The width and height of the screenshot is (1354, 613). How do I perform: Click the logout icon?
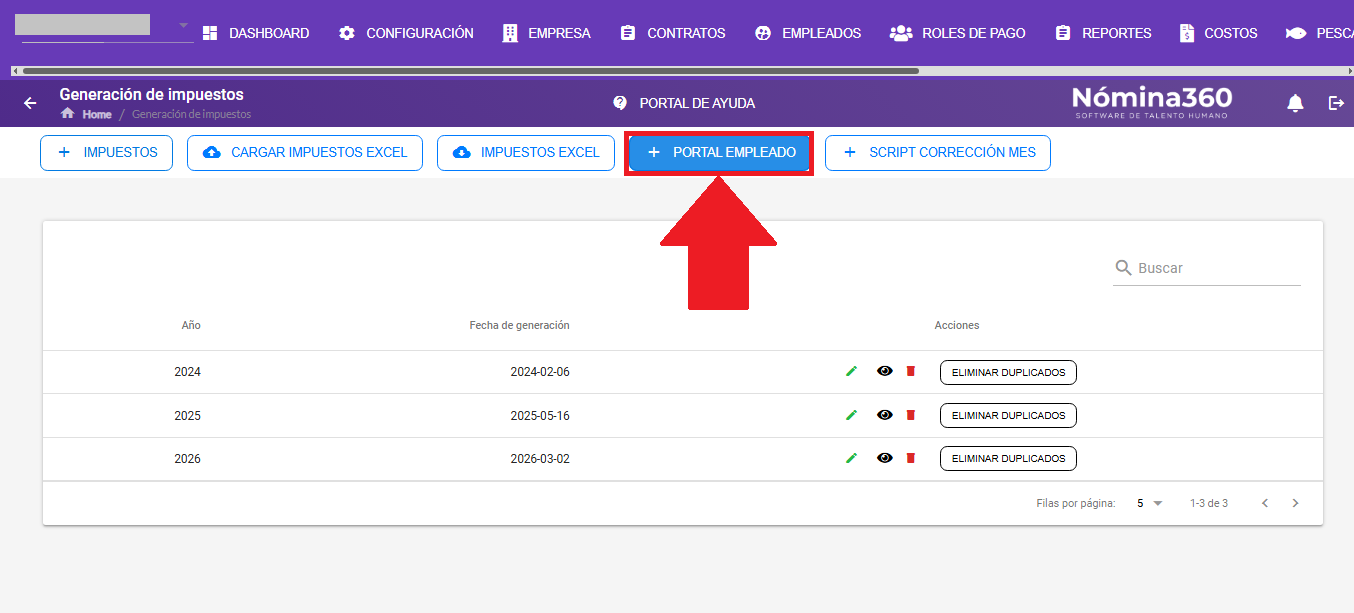click(x=1336, y=103)
